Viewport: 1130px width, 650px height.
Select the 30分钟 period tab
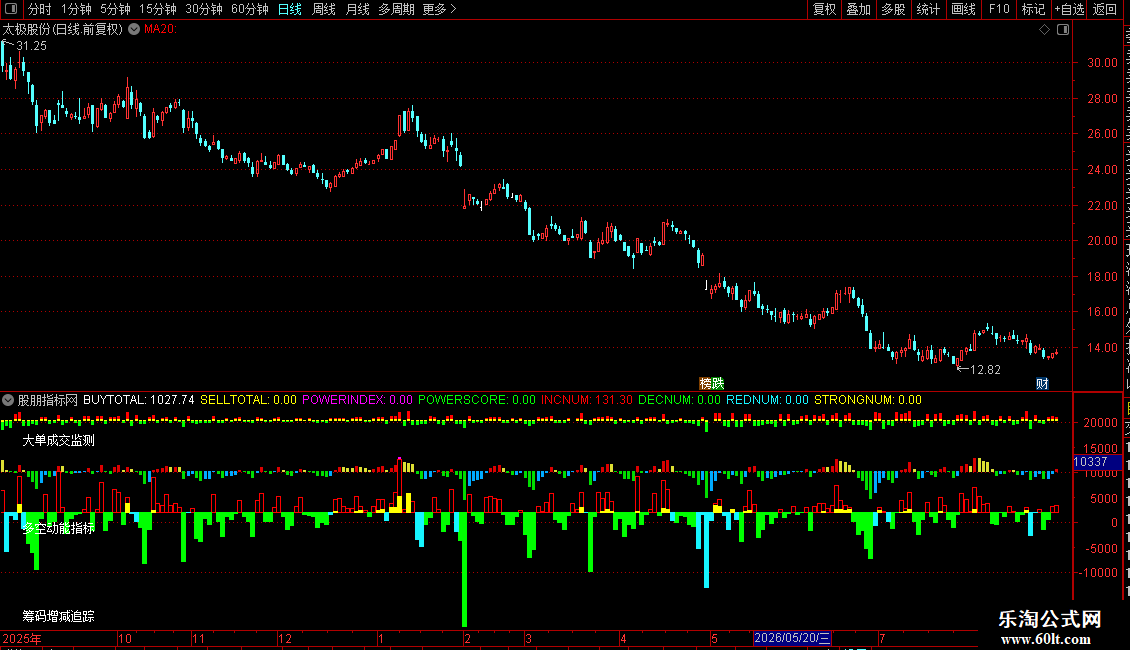pos(204,9)
